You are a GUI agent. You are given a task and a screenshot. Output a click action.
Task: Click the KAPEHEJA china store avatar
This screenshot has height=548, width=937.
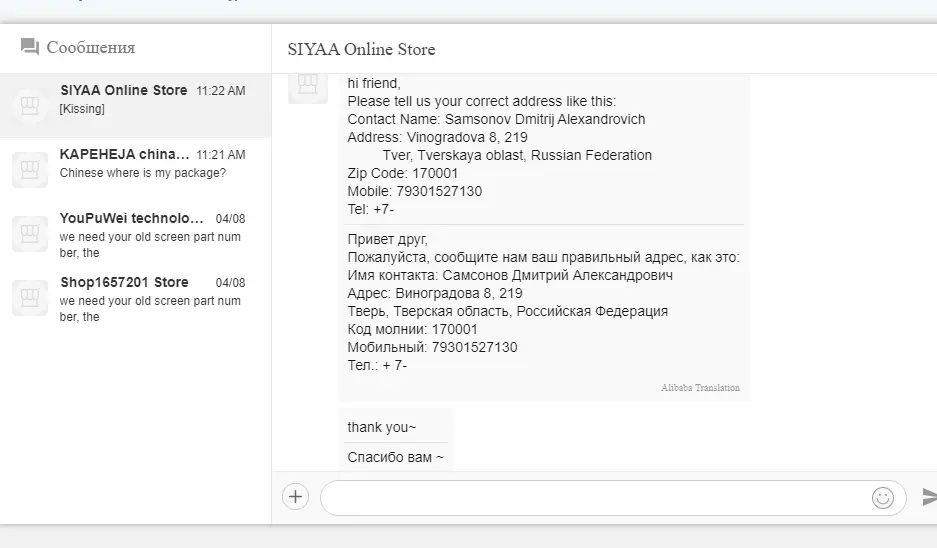(30, 170)
